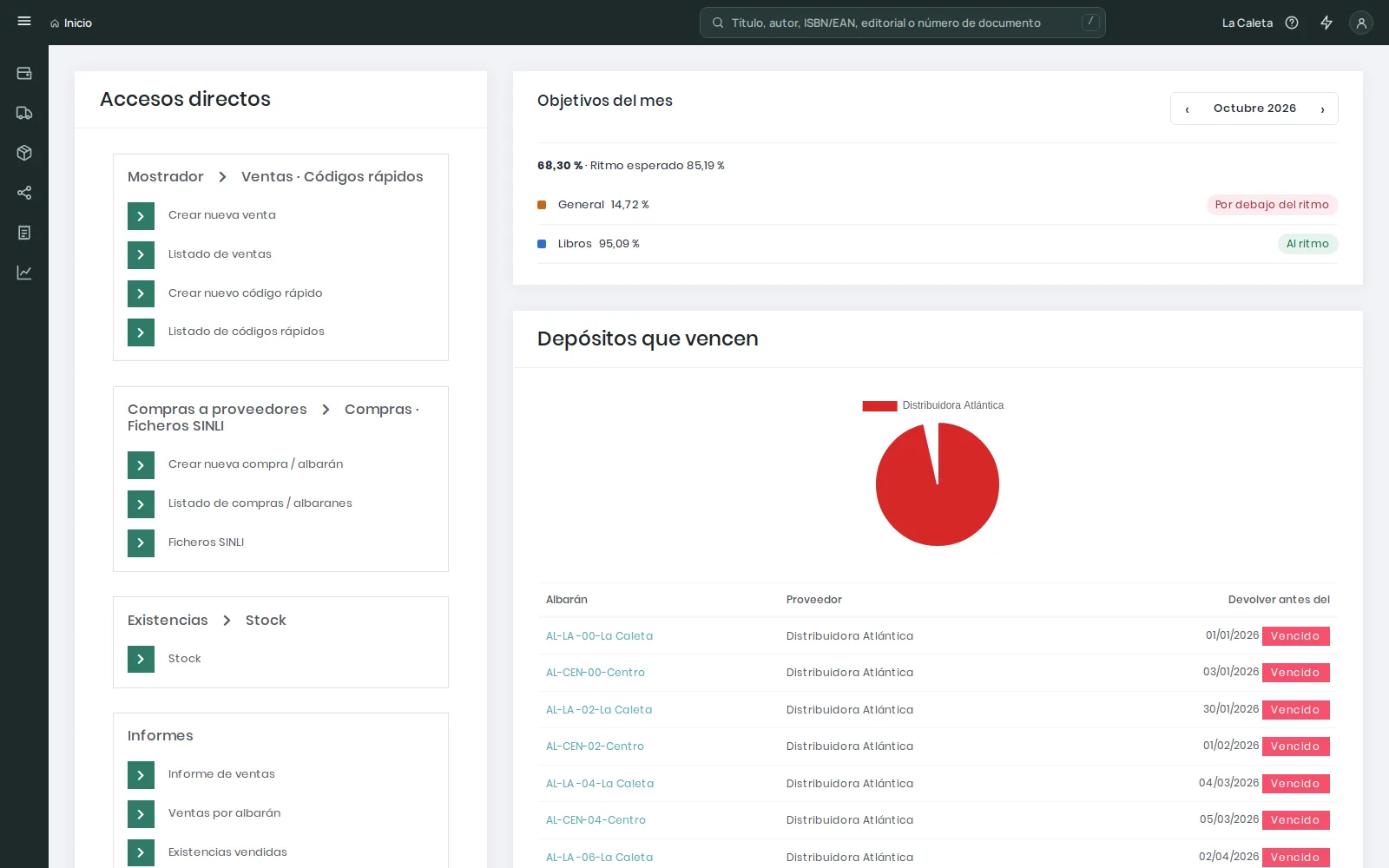Open albarán AL-LA-04-La Caleta
The image size is (1389, 868).
(x=600, y=784)
